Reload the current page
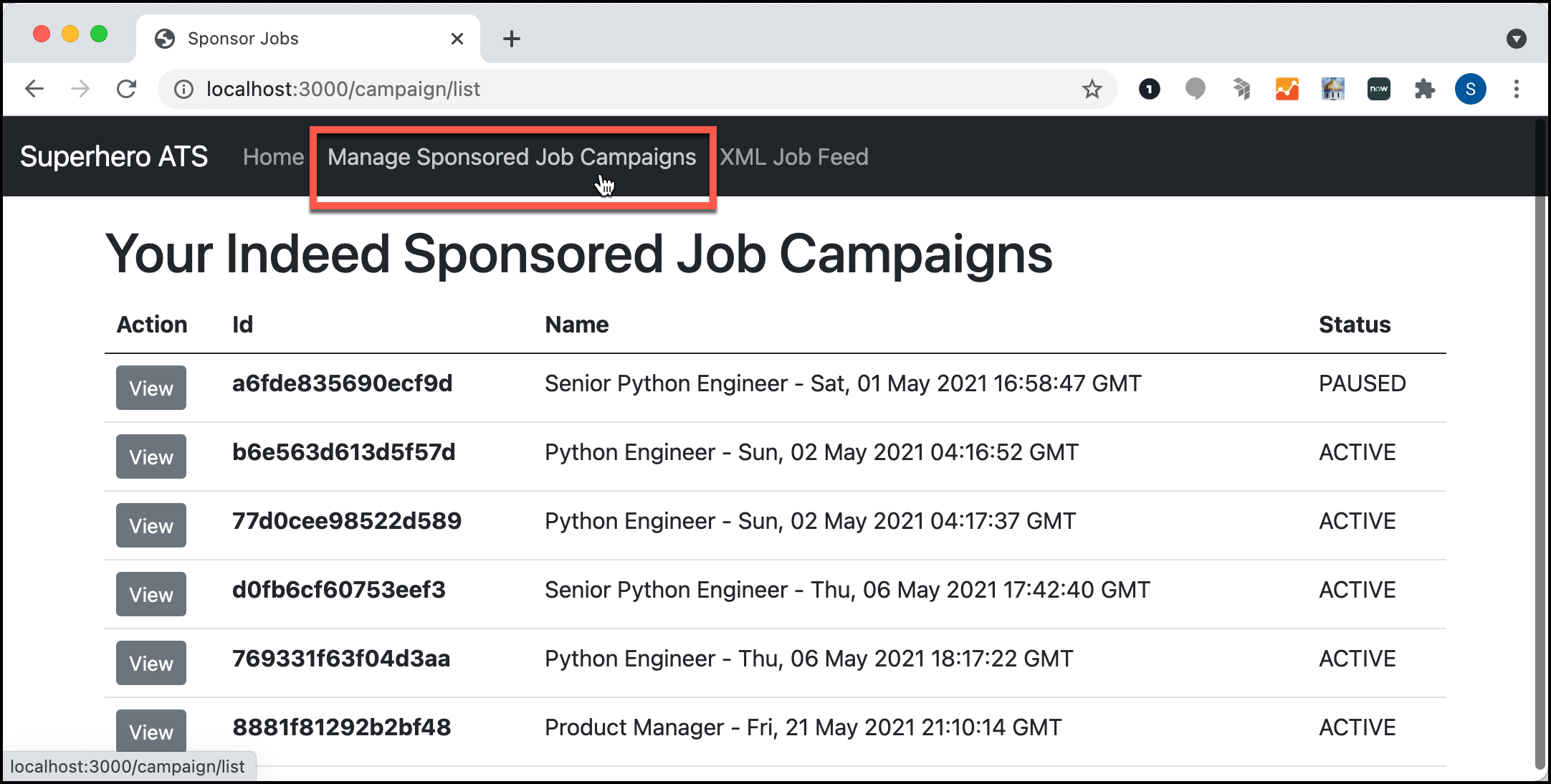The image size is (1551, 784). [x=127, y=89]
